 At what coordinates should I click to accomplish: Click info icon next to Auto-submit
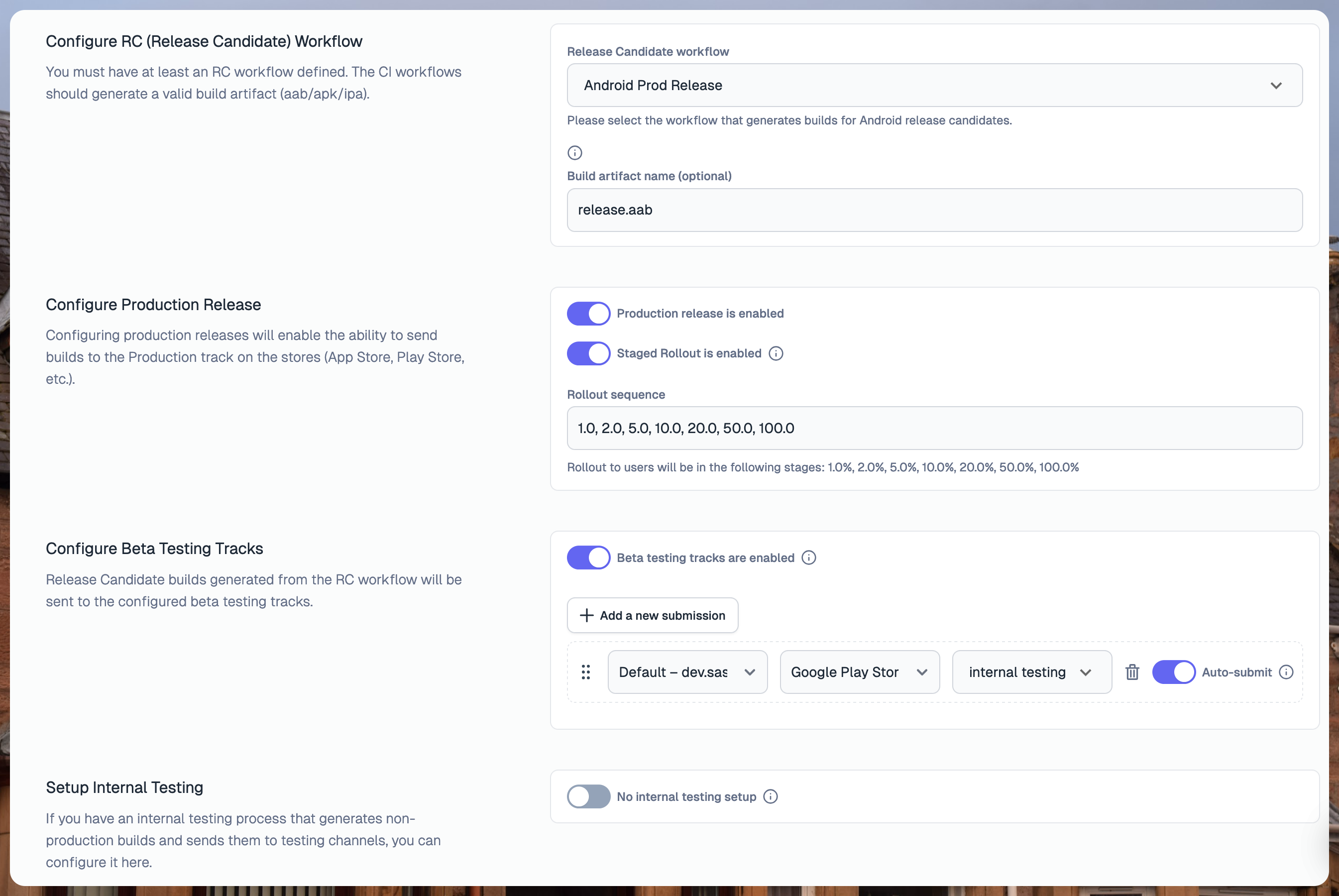coord(1286,672)
